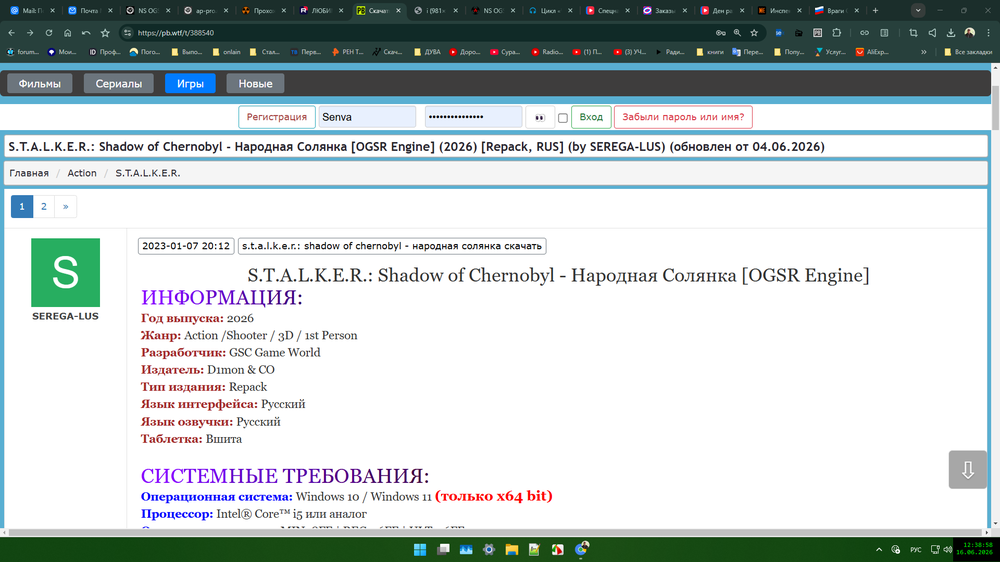This screenshot has height=562, width=1000.
Task: Click the address bar URL pb.wtf
Action: tap(176, 33)
